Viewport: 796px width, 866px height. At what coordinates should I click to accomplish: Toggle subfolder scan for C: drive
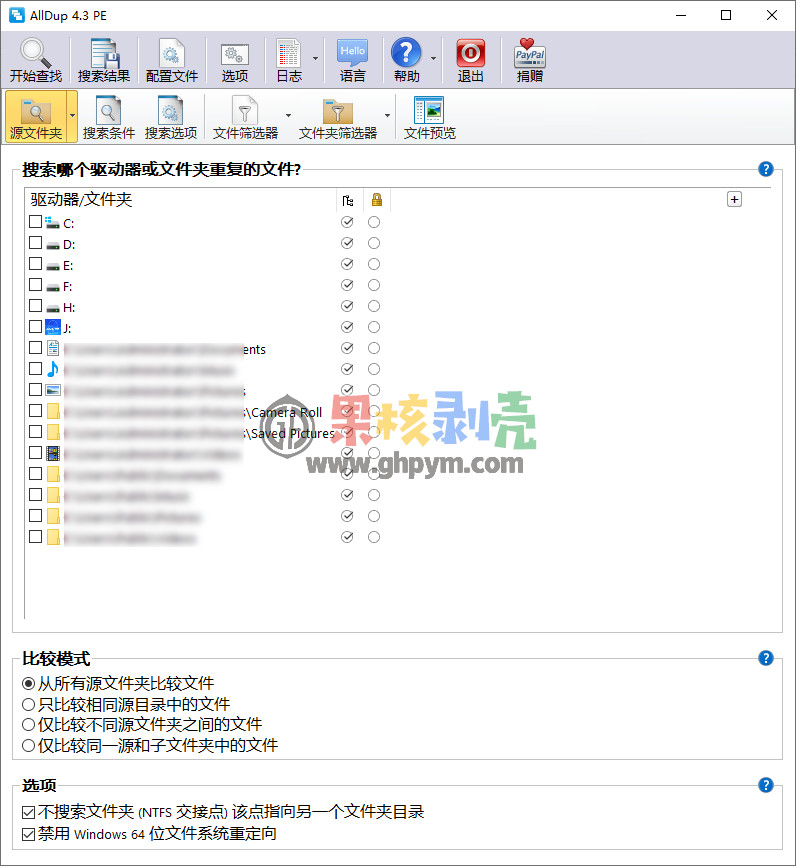pos(347,222)
